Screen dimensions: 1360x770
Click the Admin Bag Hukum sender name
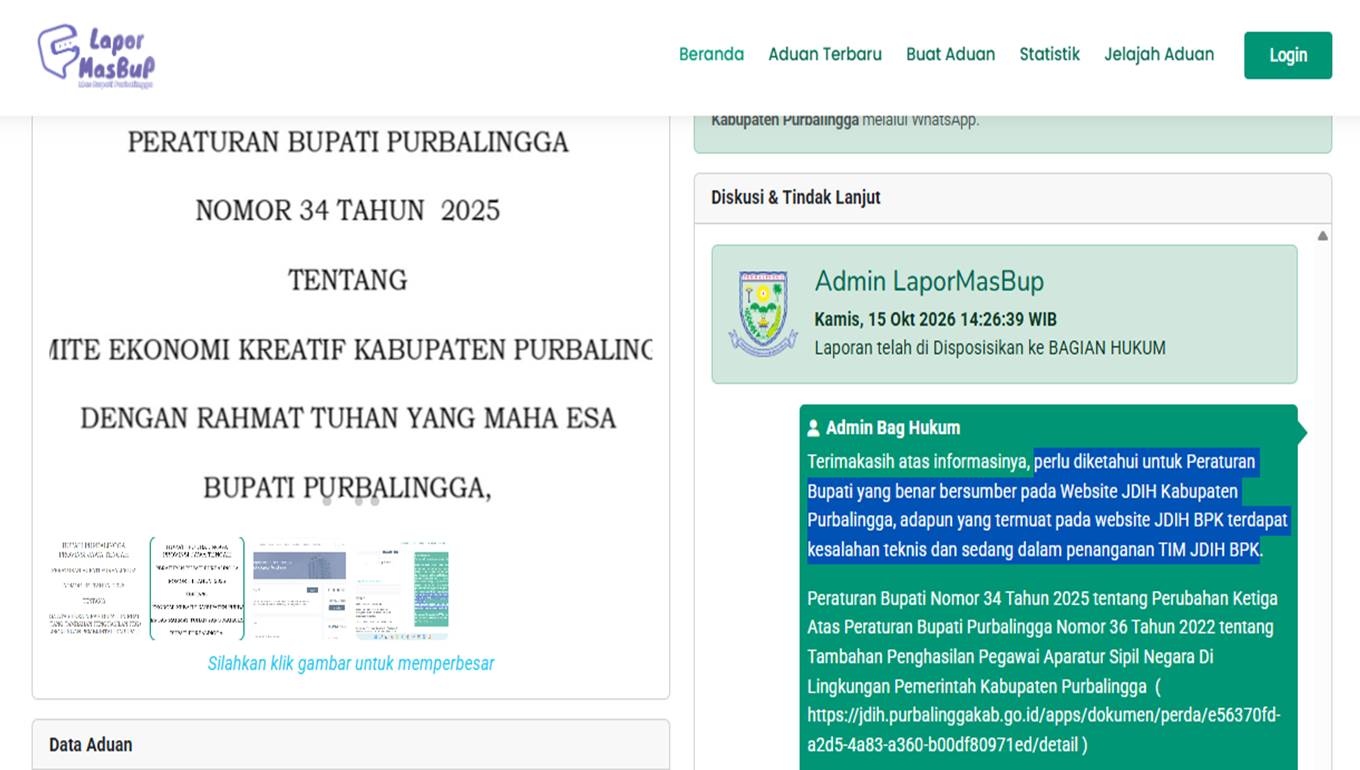892,428
